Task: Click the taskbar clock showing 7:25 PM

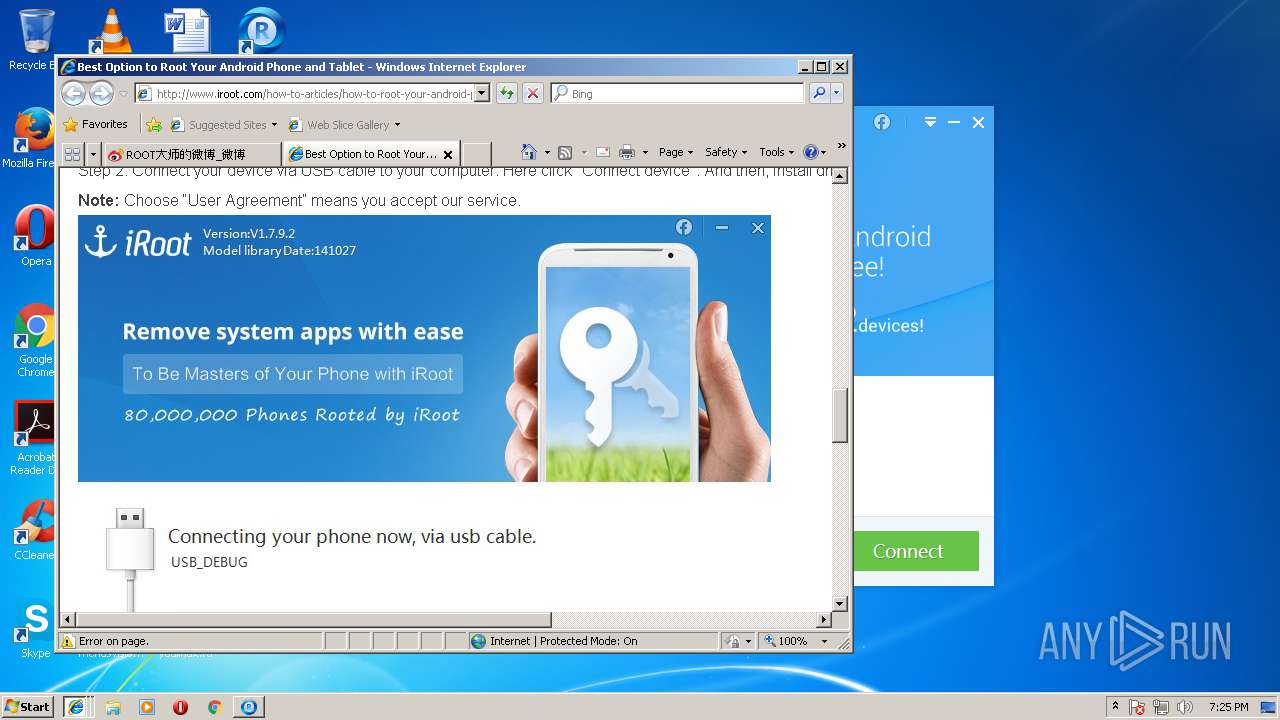Action: pyautogui.click(x=1229, y=707)
